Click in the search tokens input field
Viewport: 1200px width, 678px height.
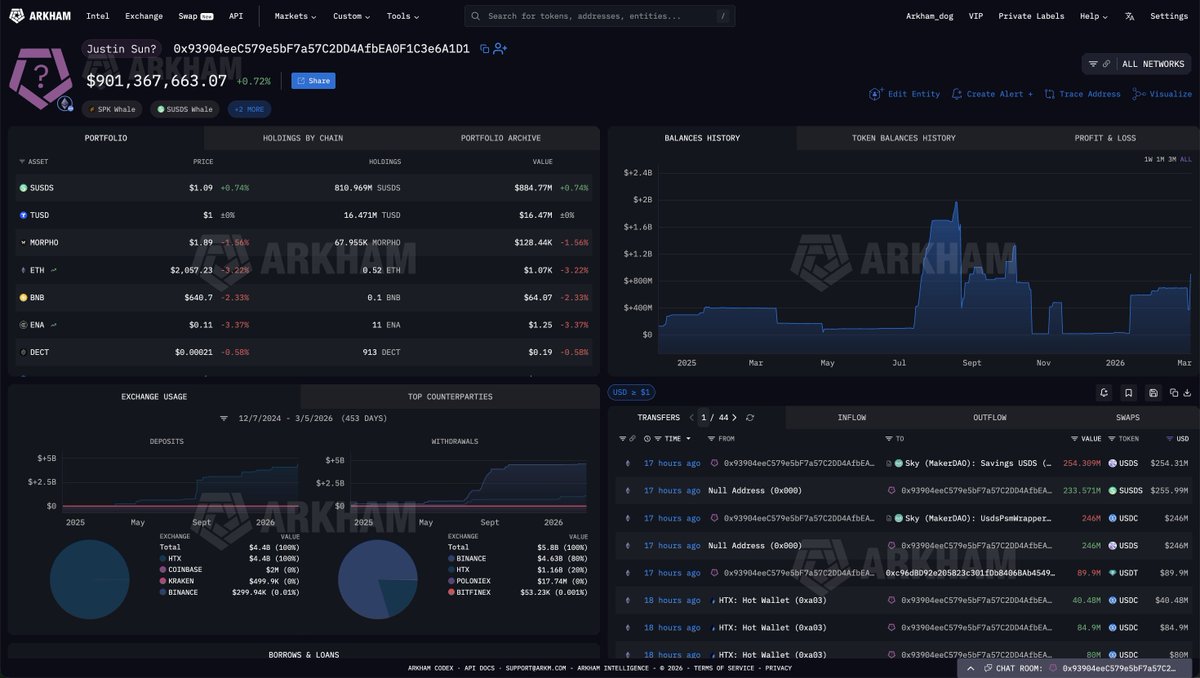[x=600, y=16]
